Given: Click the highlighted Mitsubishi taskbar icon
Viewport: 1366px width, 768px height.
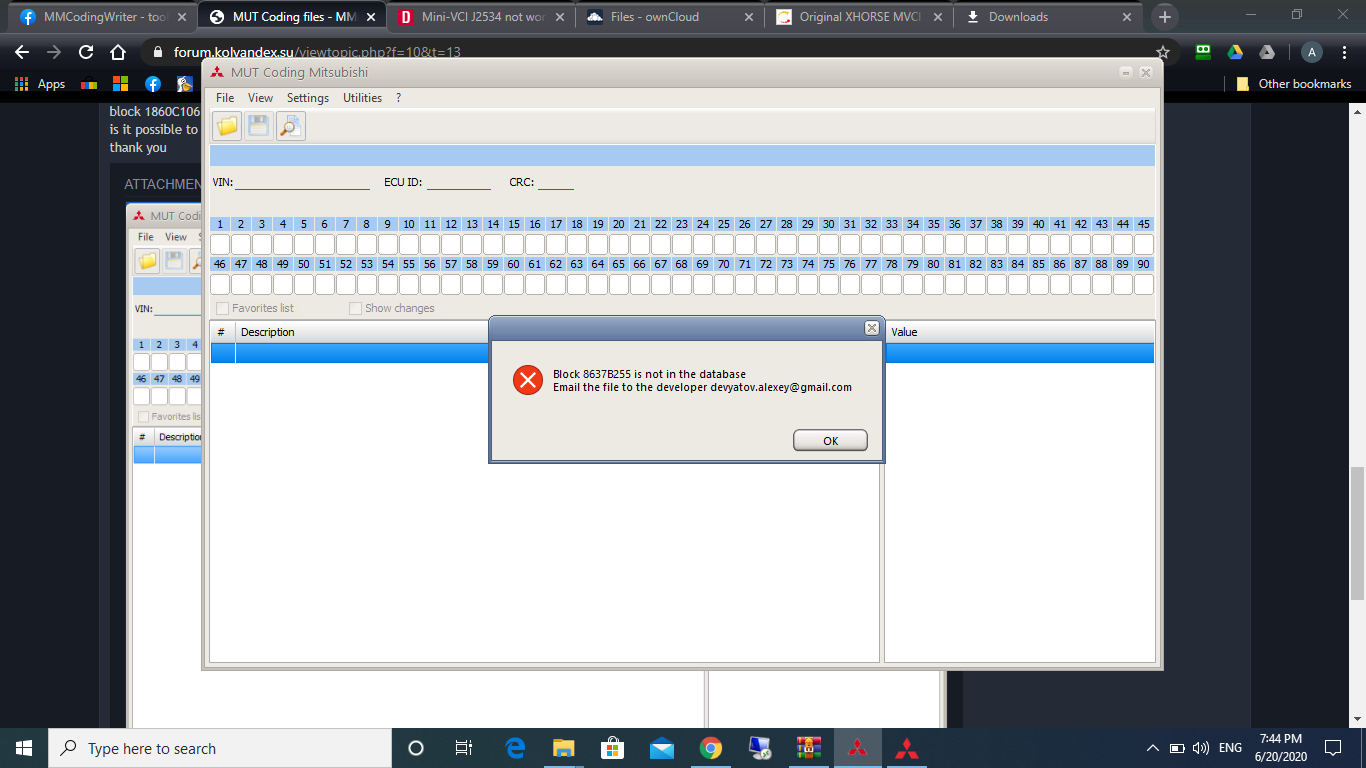Looking at the screenshot, I should (857, 748).
